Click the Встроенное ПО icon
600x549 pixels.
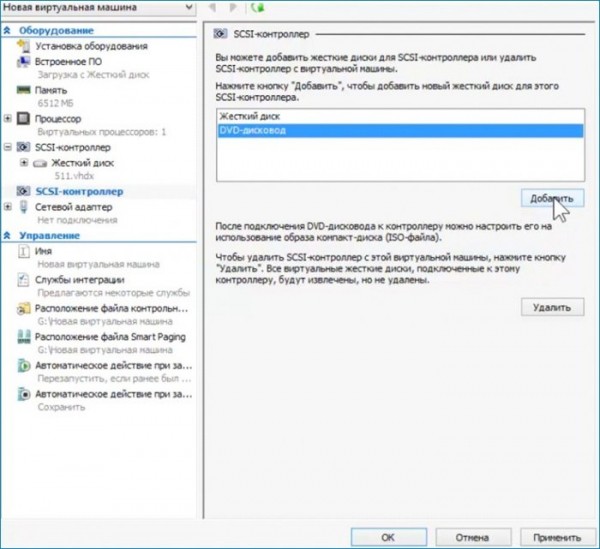click(23, 62)
